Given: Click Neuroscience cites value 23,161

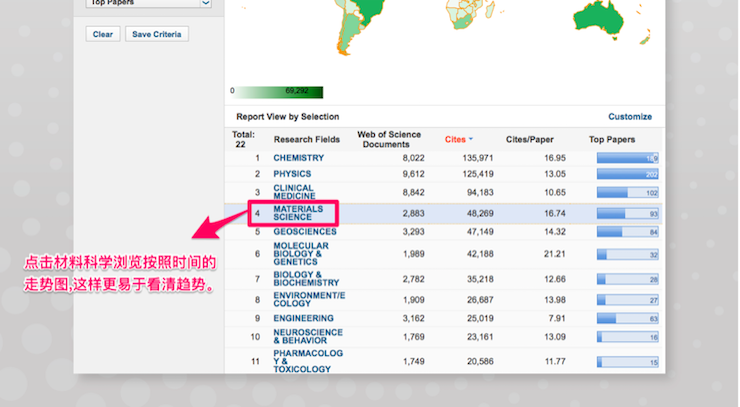Looking at the screenshot, I should pyautogui.click(x=480, y=337).
